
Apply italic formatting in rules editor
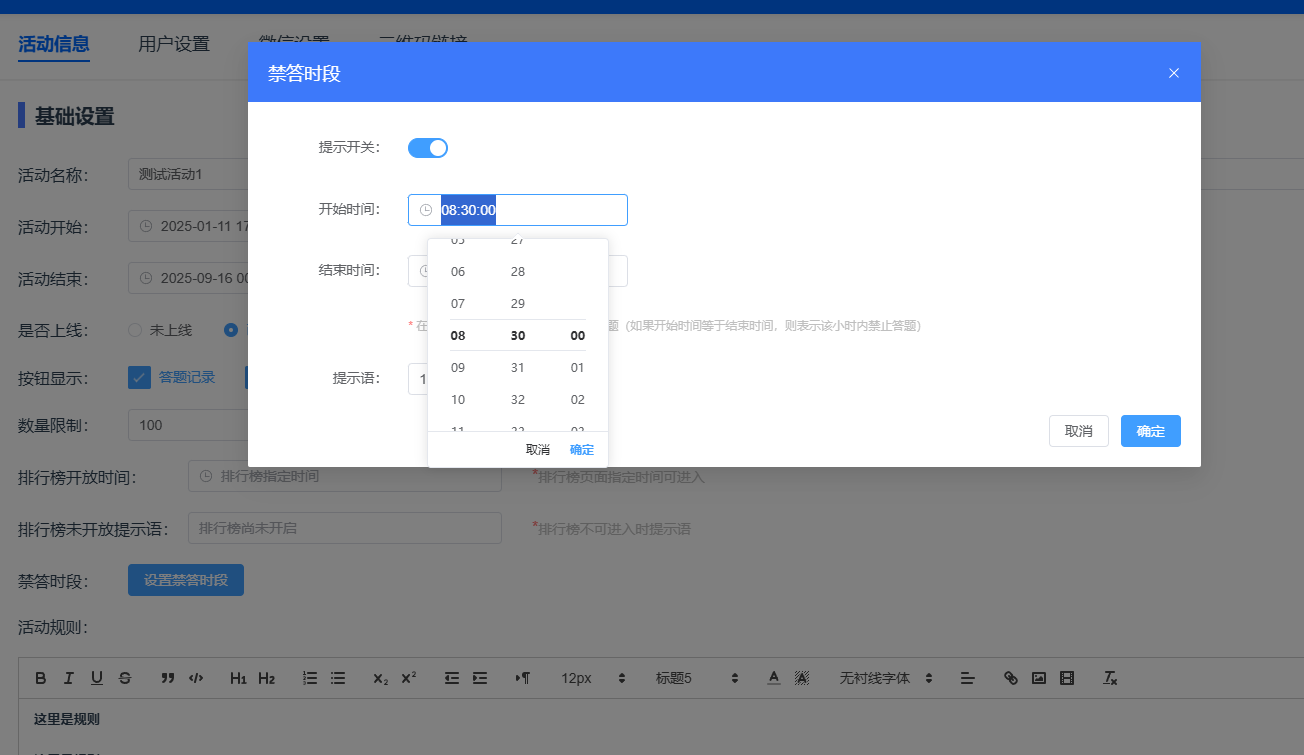[69, 678]
